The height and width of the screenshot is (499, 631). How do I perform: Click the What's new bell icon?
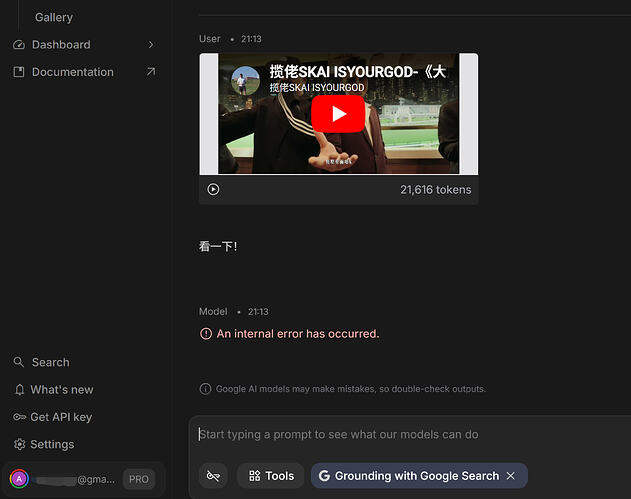coord(19,390)
